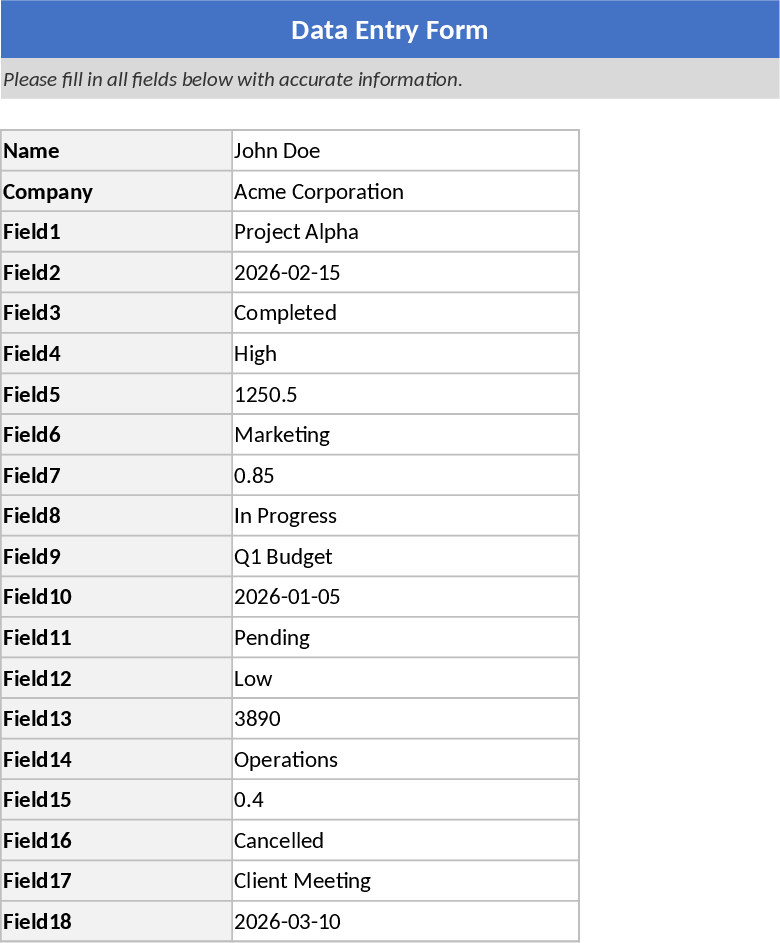Select the Field10 date 2026-01-05
Screen dimensions: 780x943
tap(405, 597)
